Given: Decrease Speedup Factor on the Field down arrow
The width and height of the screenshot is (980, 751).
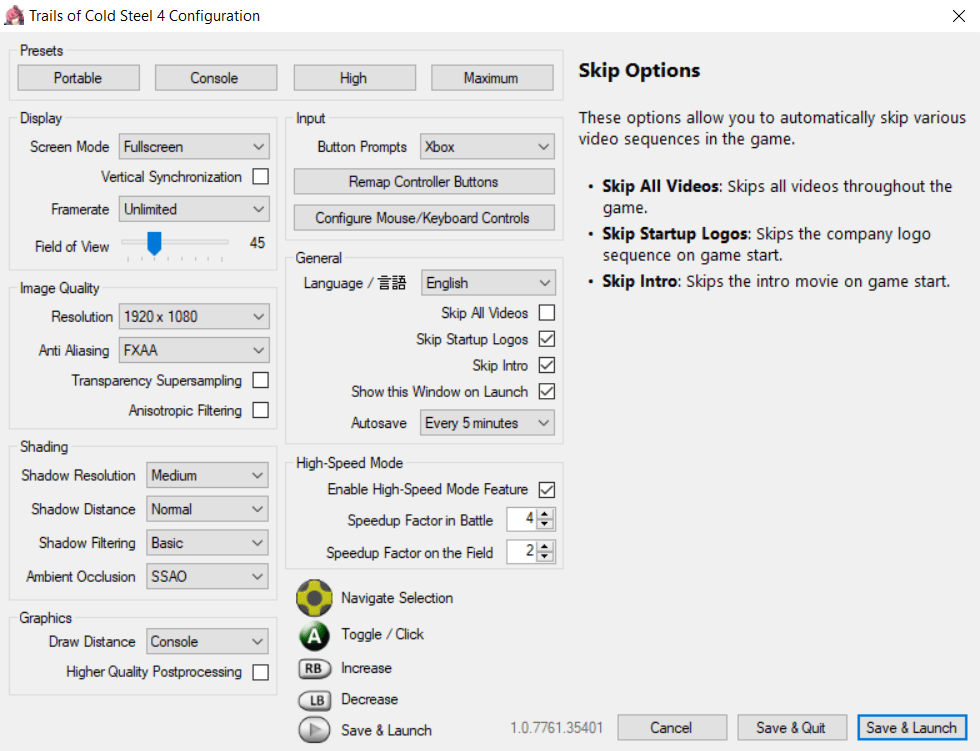Looking at the screenshot, I should tap(545, 557).
